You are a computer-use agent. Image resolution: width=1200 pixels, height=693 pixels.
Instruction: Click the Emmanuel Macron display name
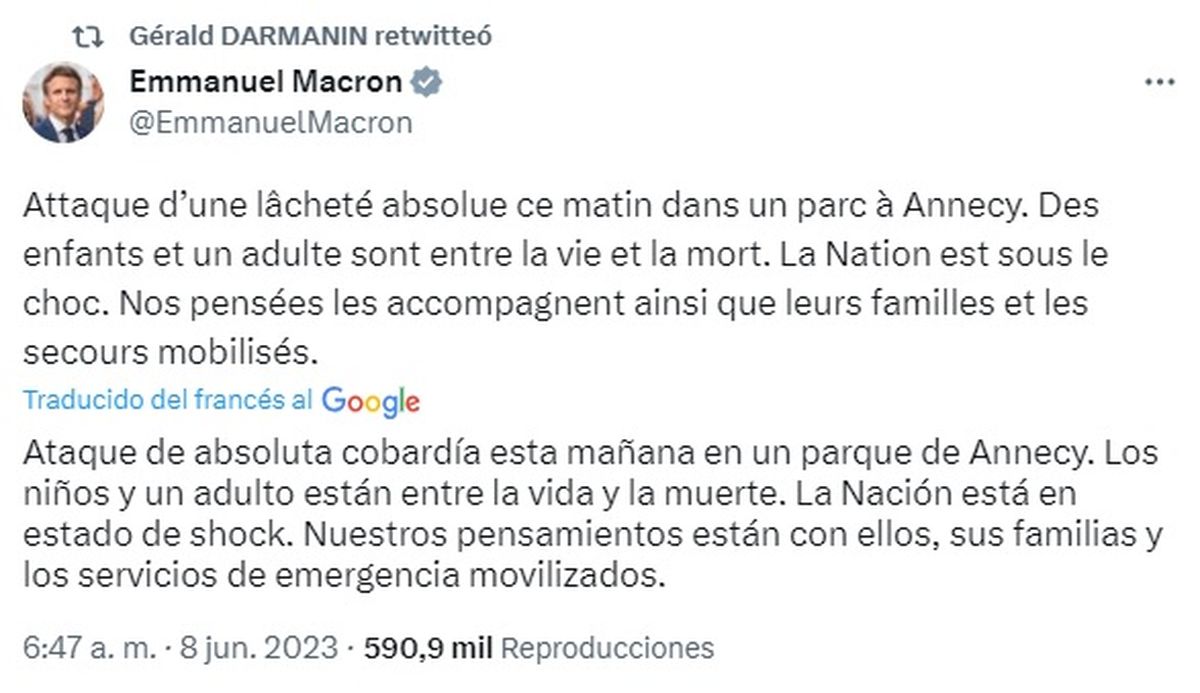pyautogui.click(x=266, y=82)
